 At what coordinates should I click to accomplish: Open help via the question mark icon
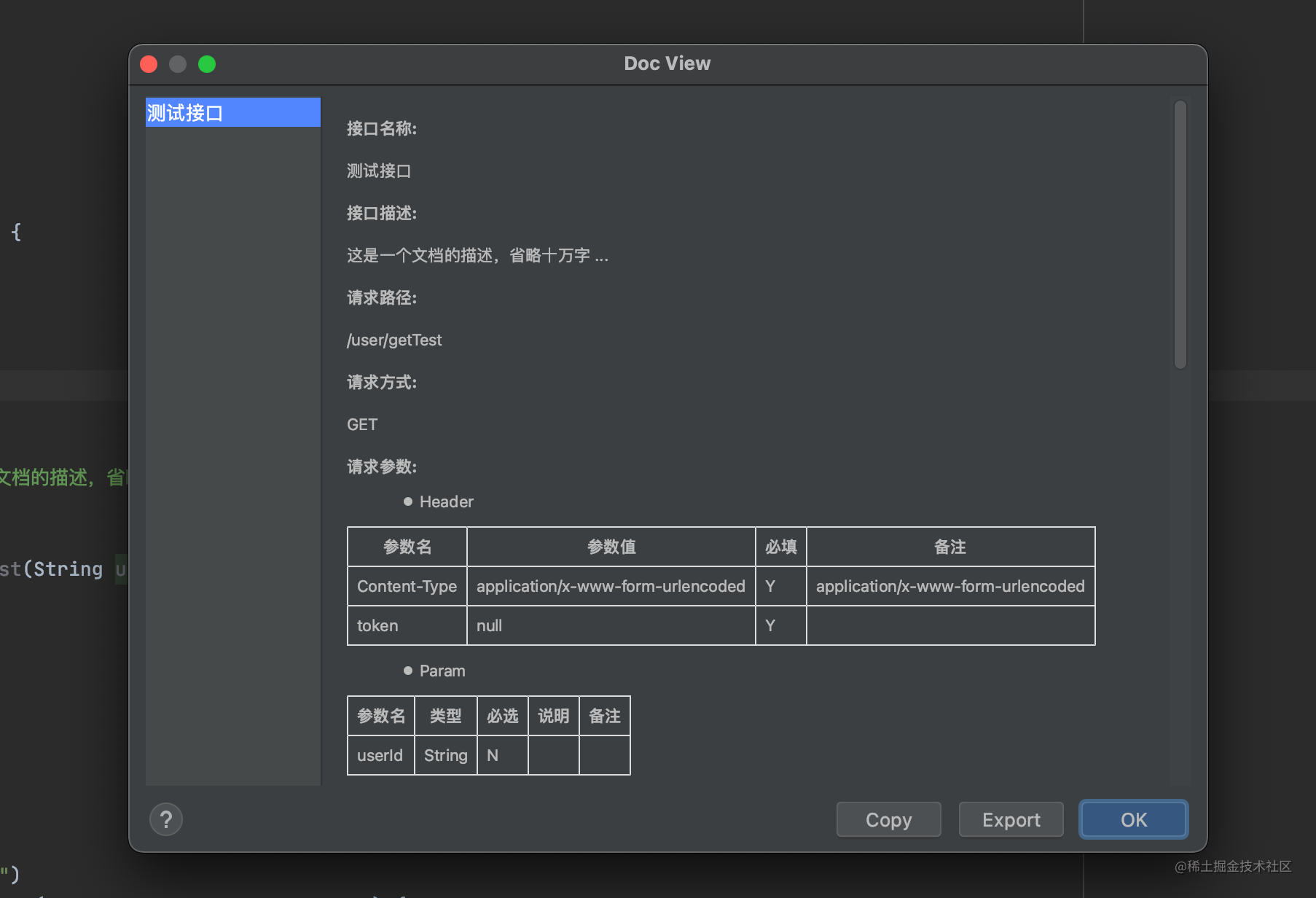pyautogui.click(x=166, y=819)
